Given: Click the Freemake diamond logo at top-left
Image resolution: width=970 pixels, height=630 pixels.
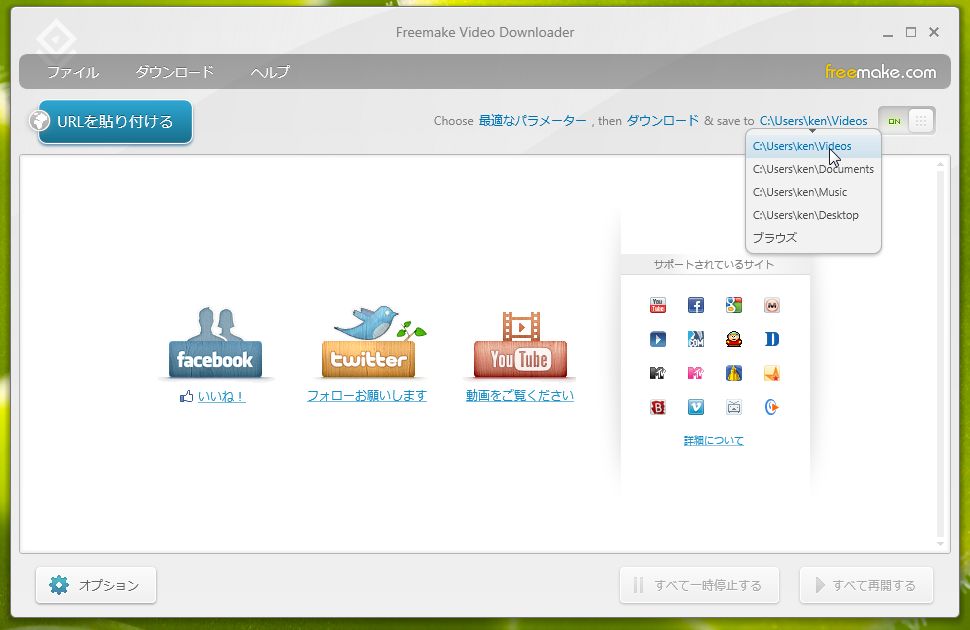Looking at the screenshot, I should tap(56, 38).
